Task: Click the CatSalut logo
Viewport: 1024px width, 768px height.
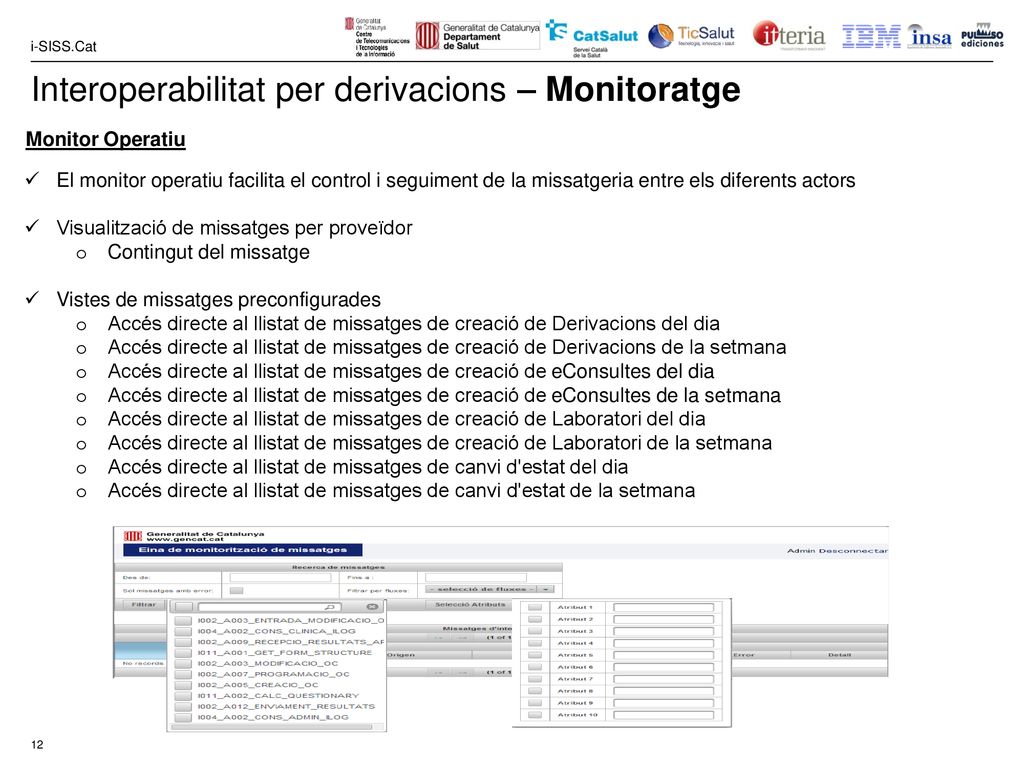Action: [592, 39]
